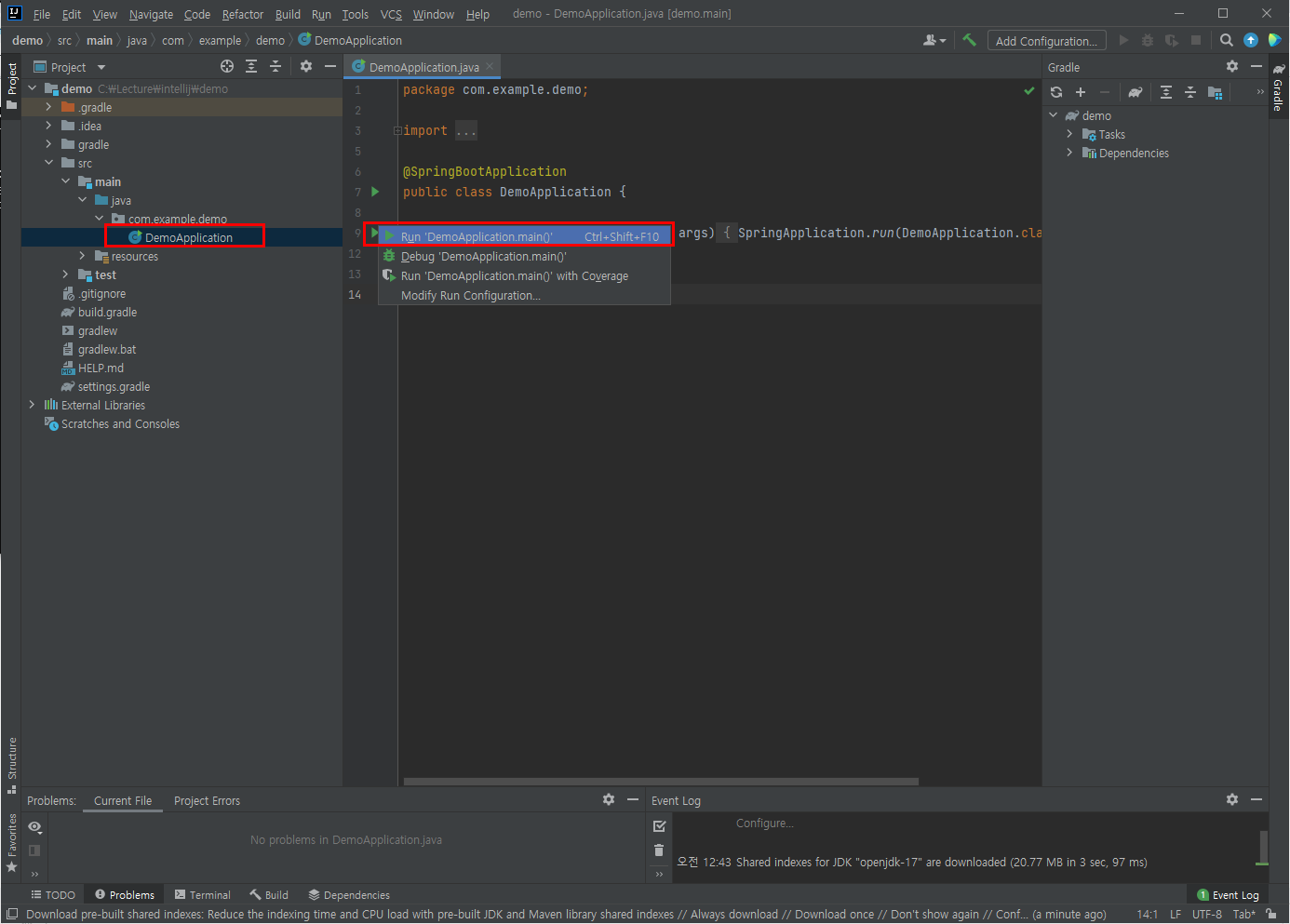Collapse the src folder

tap(48, 163)
